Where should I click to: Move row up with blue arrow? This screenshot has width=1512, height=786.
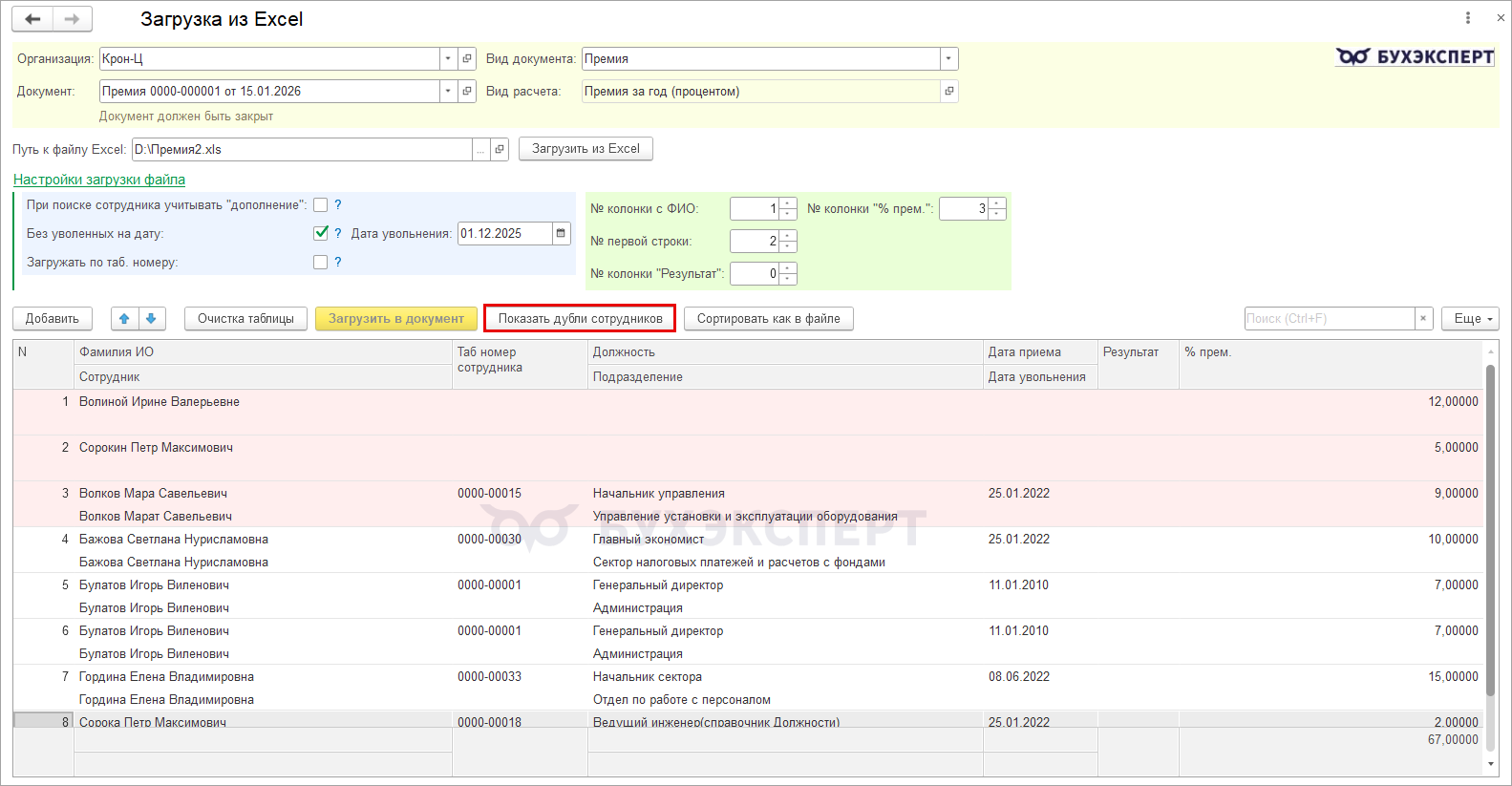[x=125, y=319]
